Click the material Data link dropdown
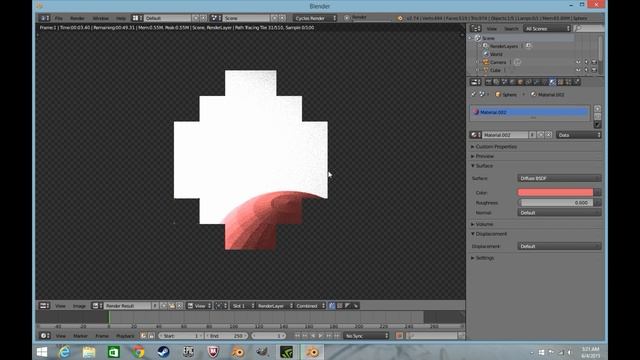Screen dimensions: 640x360 pos(579,135)
